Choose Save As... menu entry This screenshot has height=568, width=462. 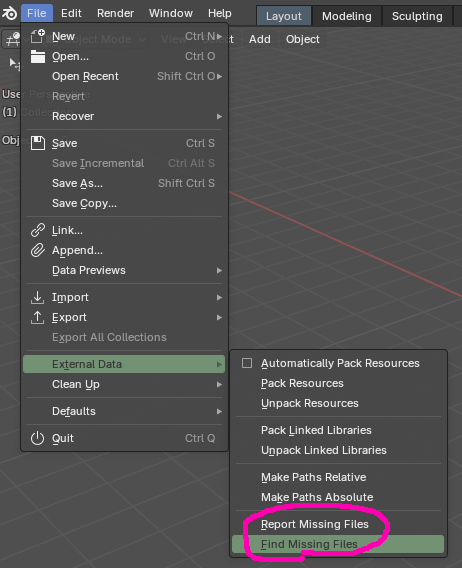tap(124, 183)
